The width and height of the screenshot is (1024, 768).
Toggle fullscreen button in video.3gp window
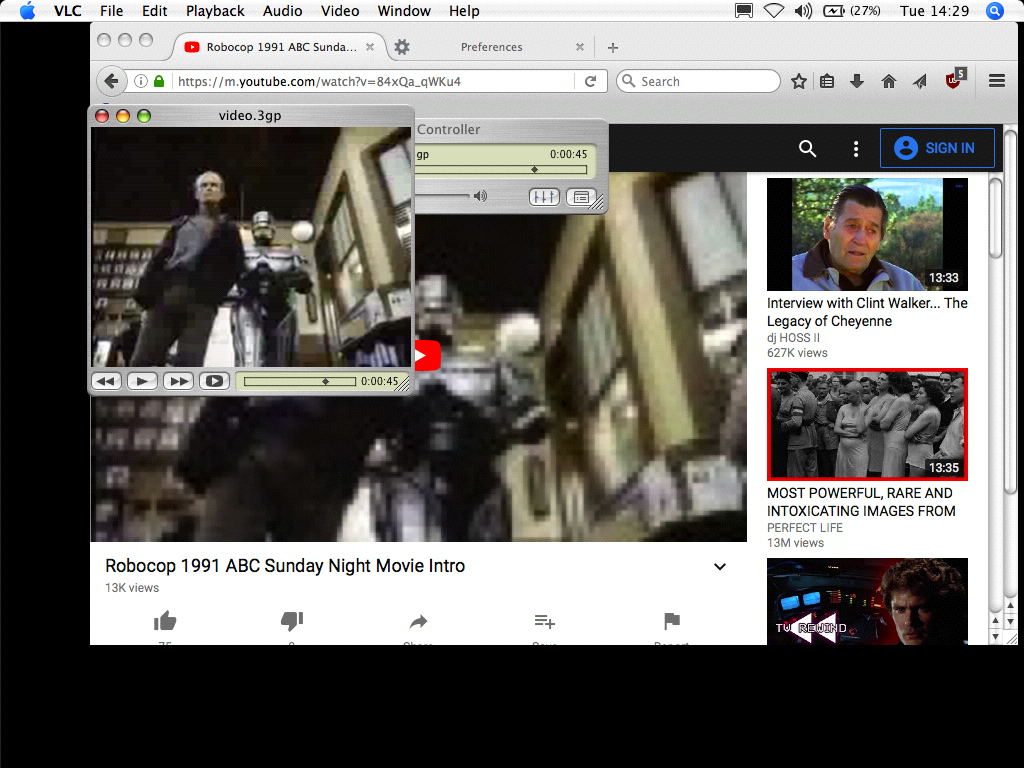tap(214, 381)
